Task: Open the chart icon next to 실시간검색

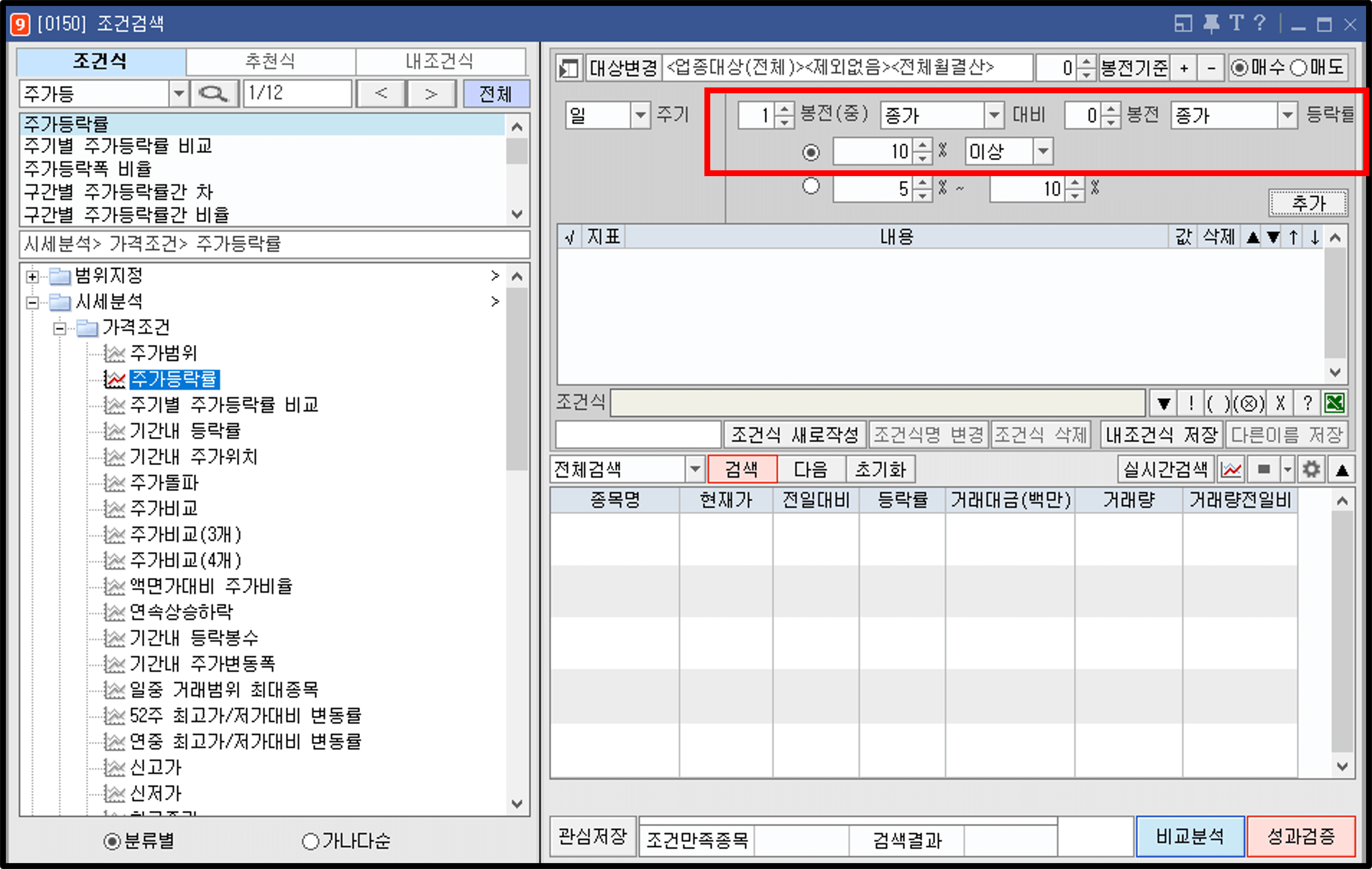Action: [1231, 469]
